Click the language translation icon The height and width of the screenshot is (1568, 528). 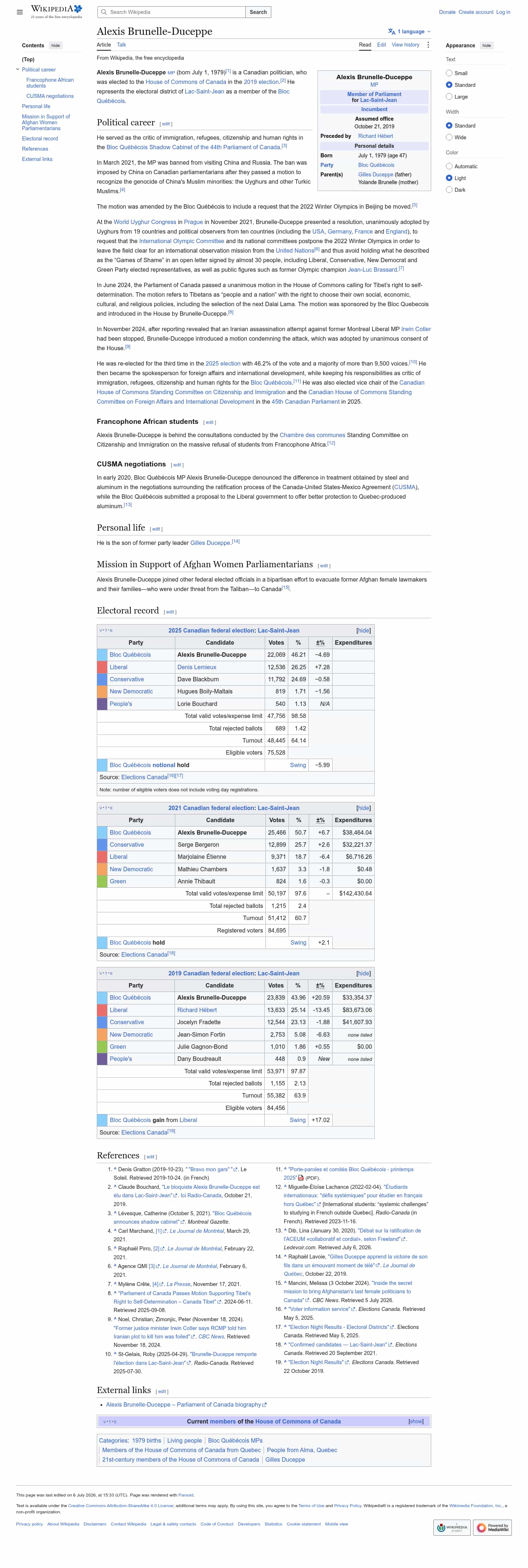click(392, 32)
